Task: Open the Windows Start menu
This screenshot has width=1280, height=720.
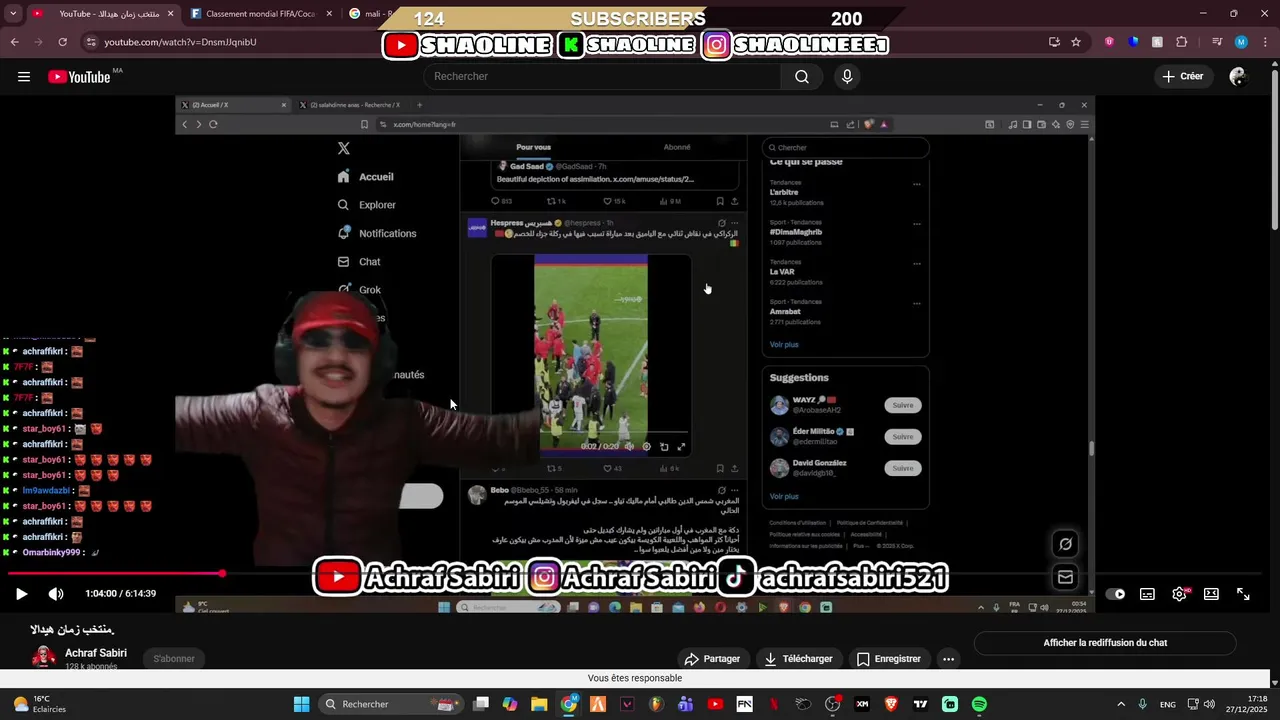Action: pos(301,704)
